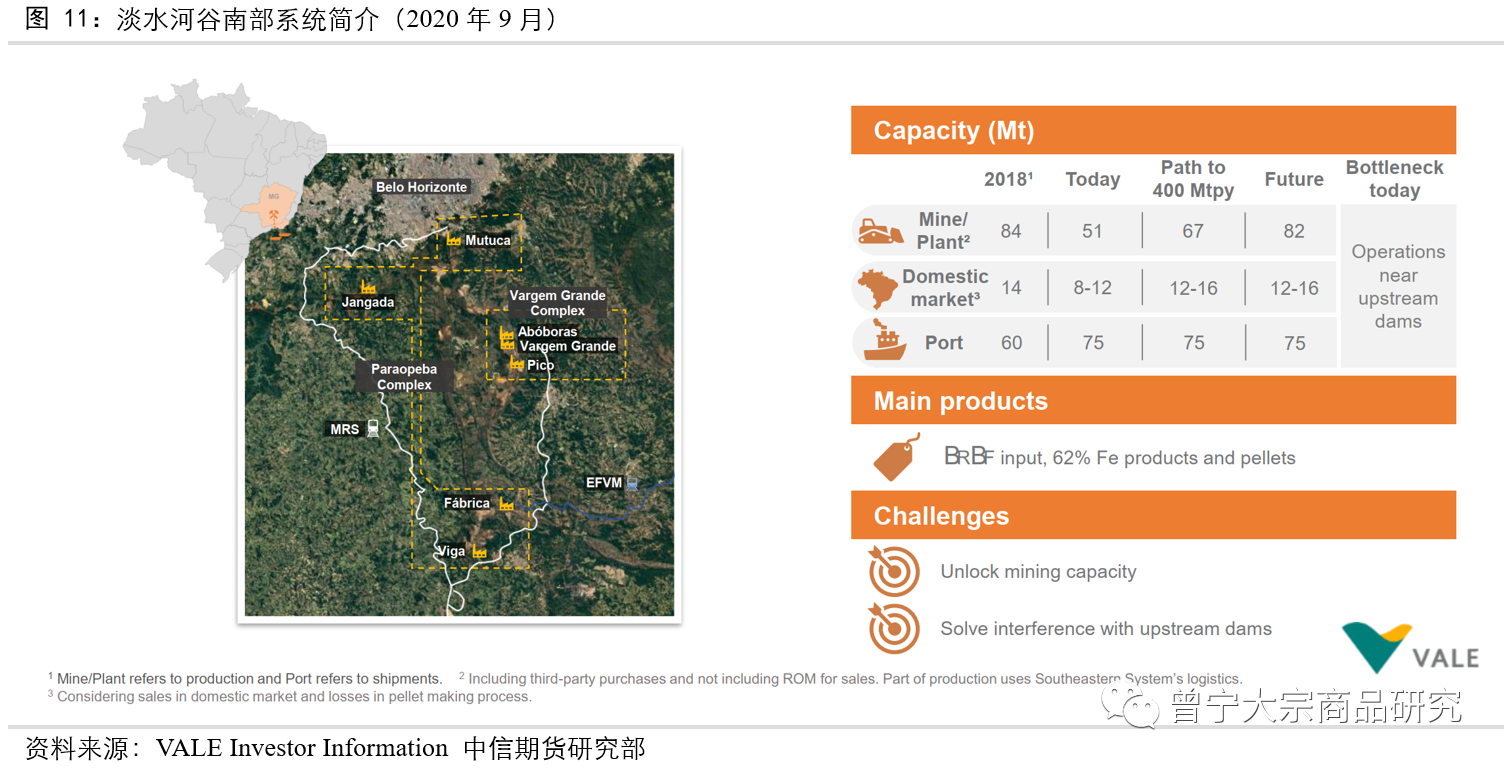Click Mine/Plant Today value 51
1512x773 pixels.
pyautogui.click(x=1092, y=231)
